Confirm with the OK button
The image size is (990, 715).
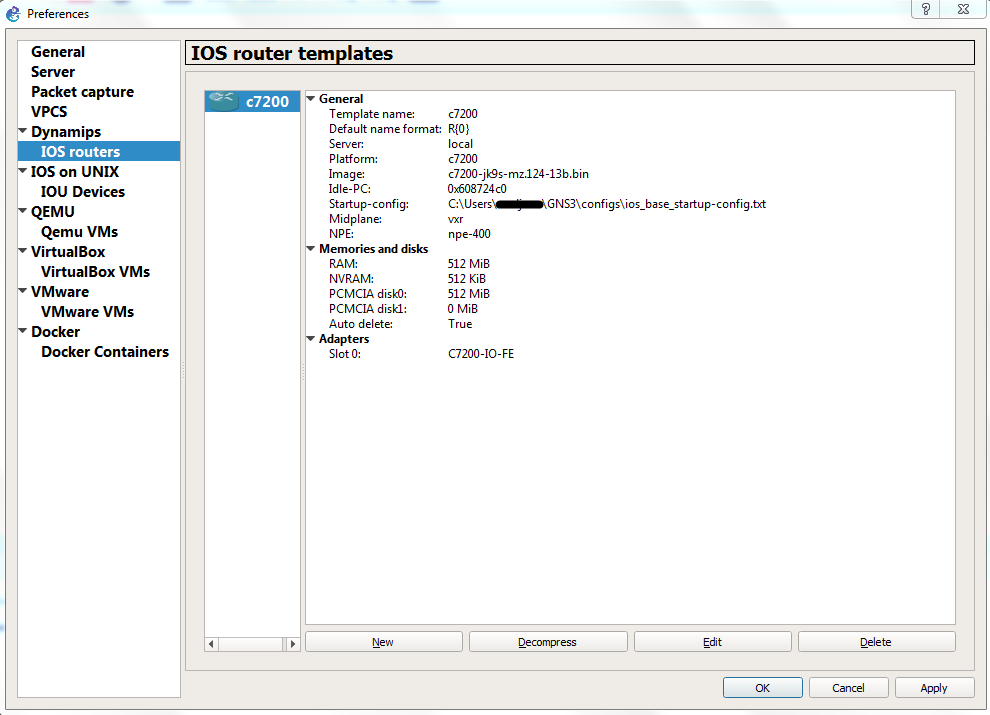pos(763,688)
